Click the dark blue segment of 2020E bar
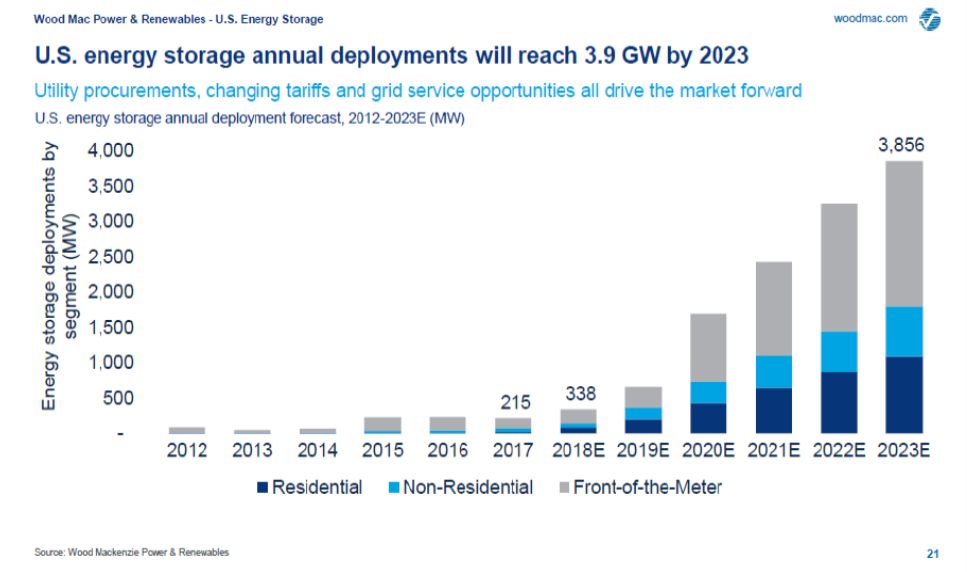Image resolution: width=967 pixels, height=572 pixels. tap(708, 418)
